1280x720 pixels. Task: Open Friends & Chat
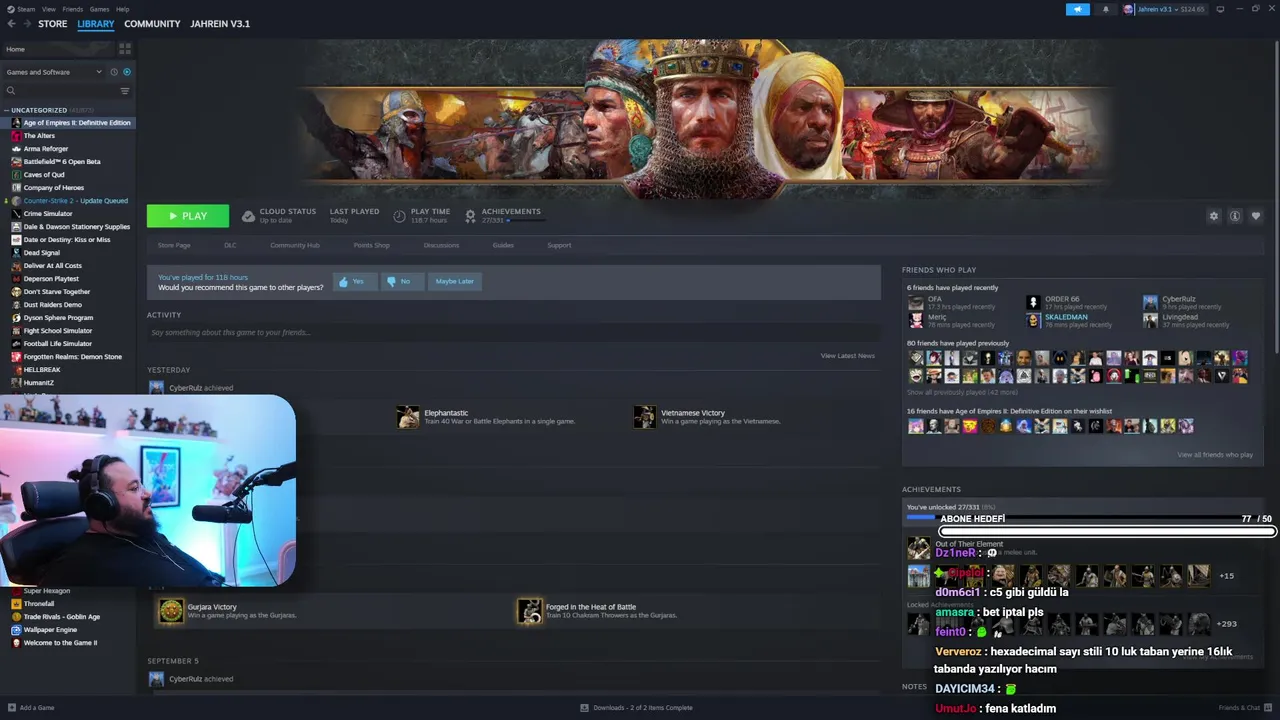(x=1243, y=708)
